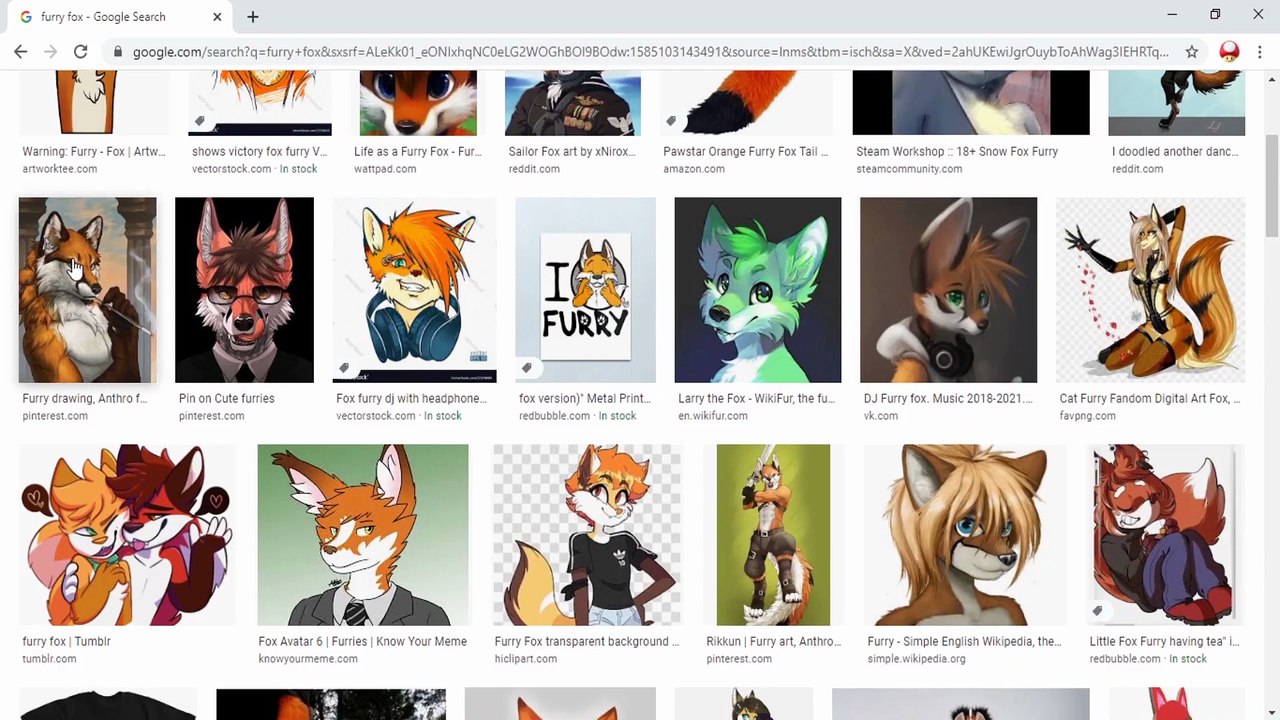
Task: Open the furry fox Tumblr image
Action: click(x=127, y=535)
